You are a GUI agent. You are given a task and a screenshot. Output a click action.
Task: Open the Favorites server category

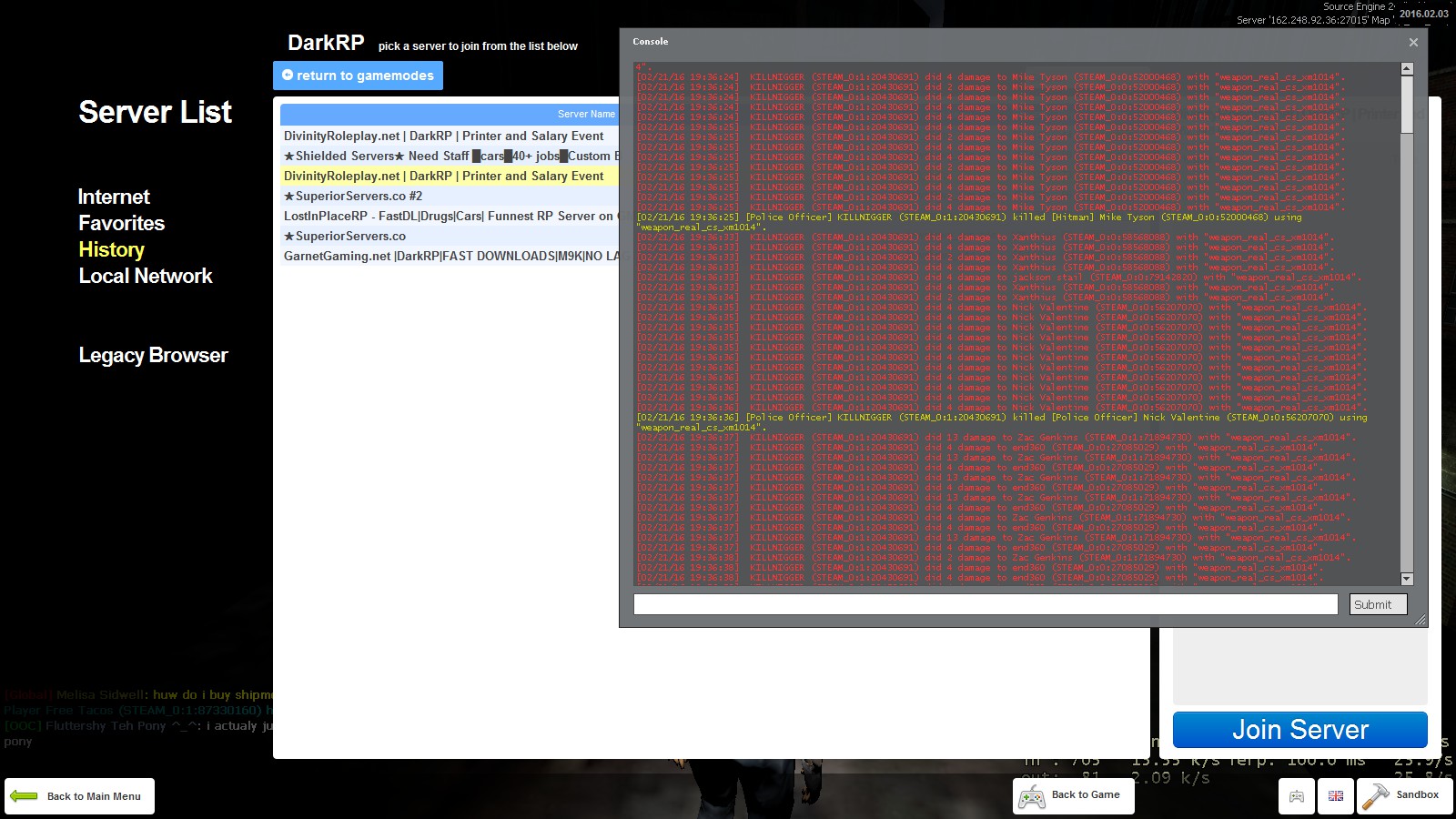[x=121, y=223]
